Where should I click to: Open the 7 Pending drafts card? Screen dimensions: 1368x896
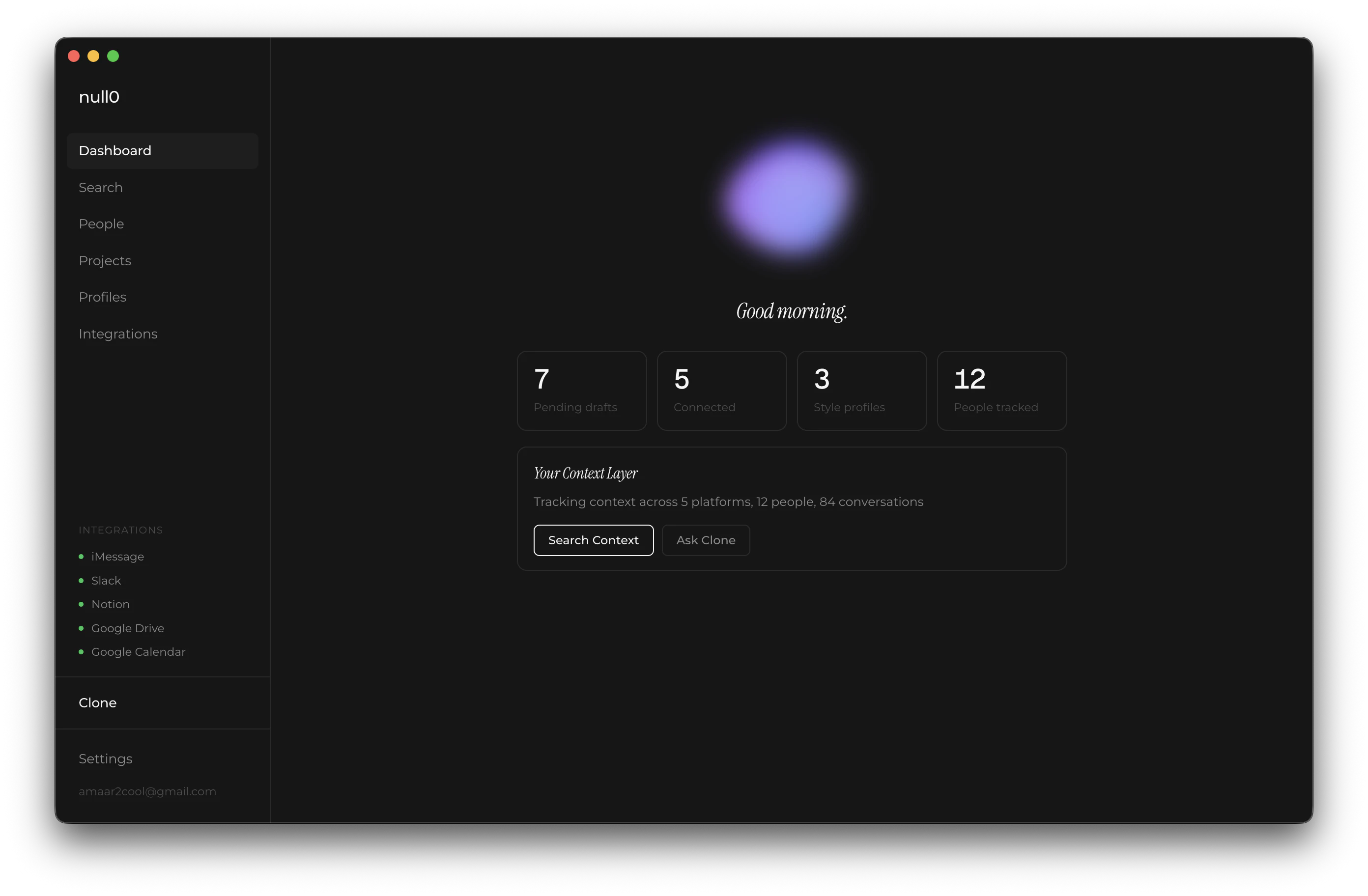tap(582, 390)
